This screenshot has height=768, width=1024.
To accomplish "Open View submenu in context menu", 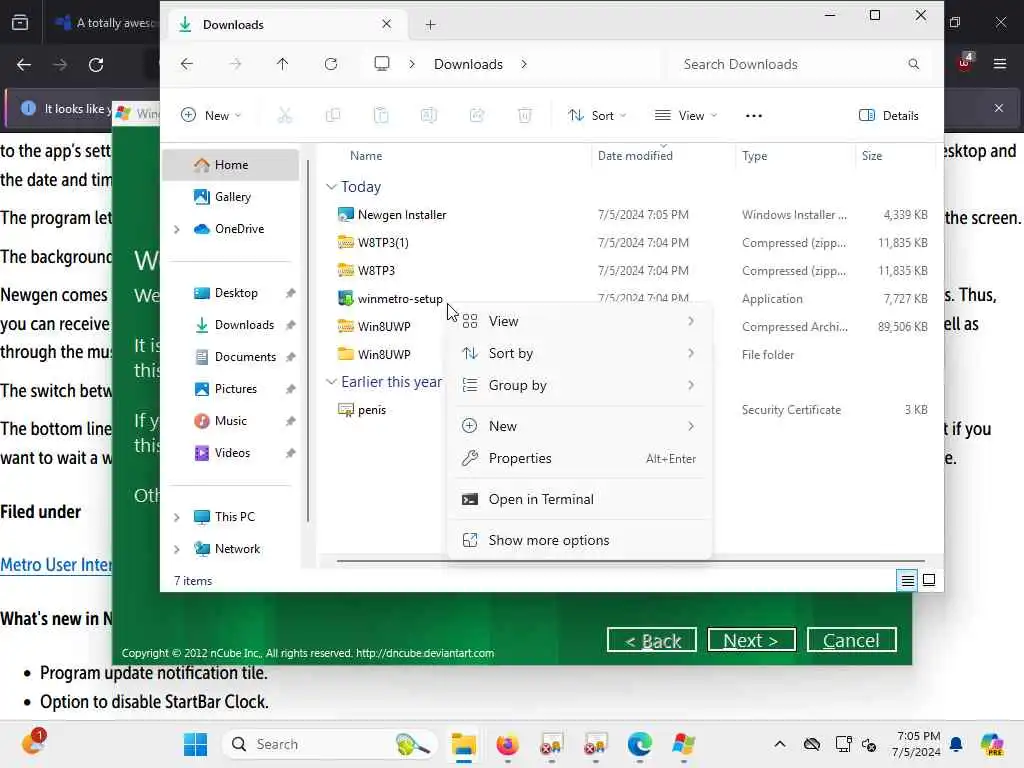I will pyautogui.click(x=579, y=321).
